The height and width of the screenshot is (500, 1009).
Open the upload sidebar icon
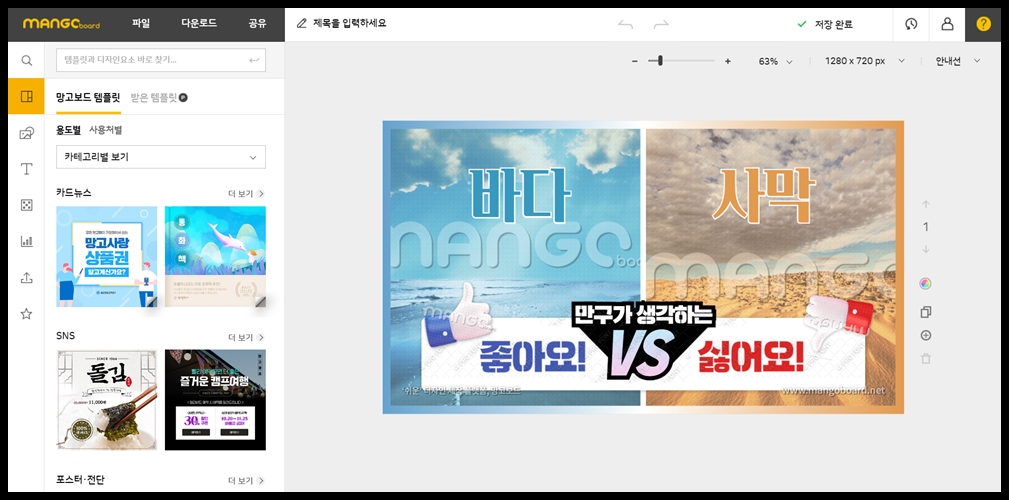(26, 278)
